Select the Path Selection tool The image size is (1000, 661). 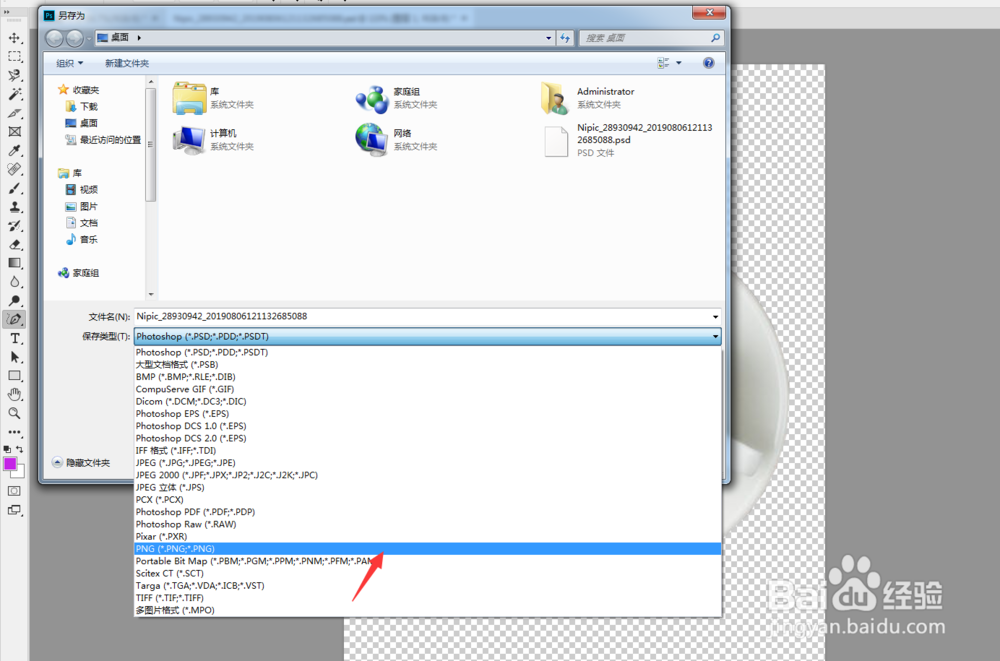pos(14,357)
